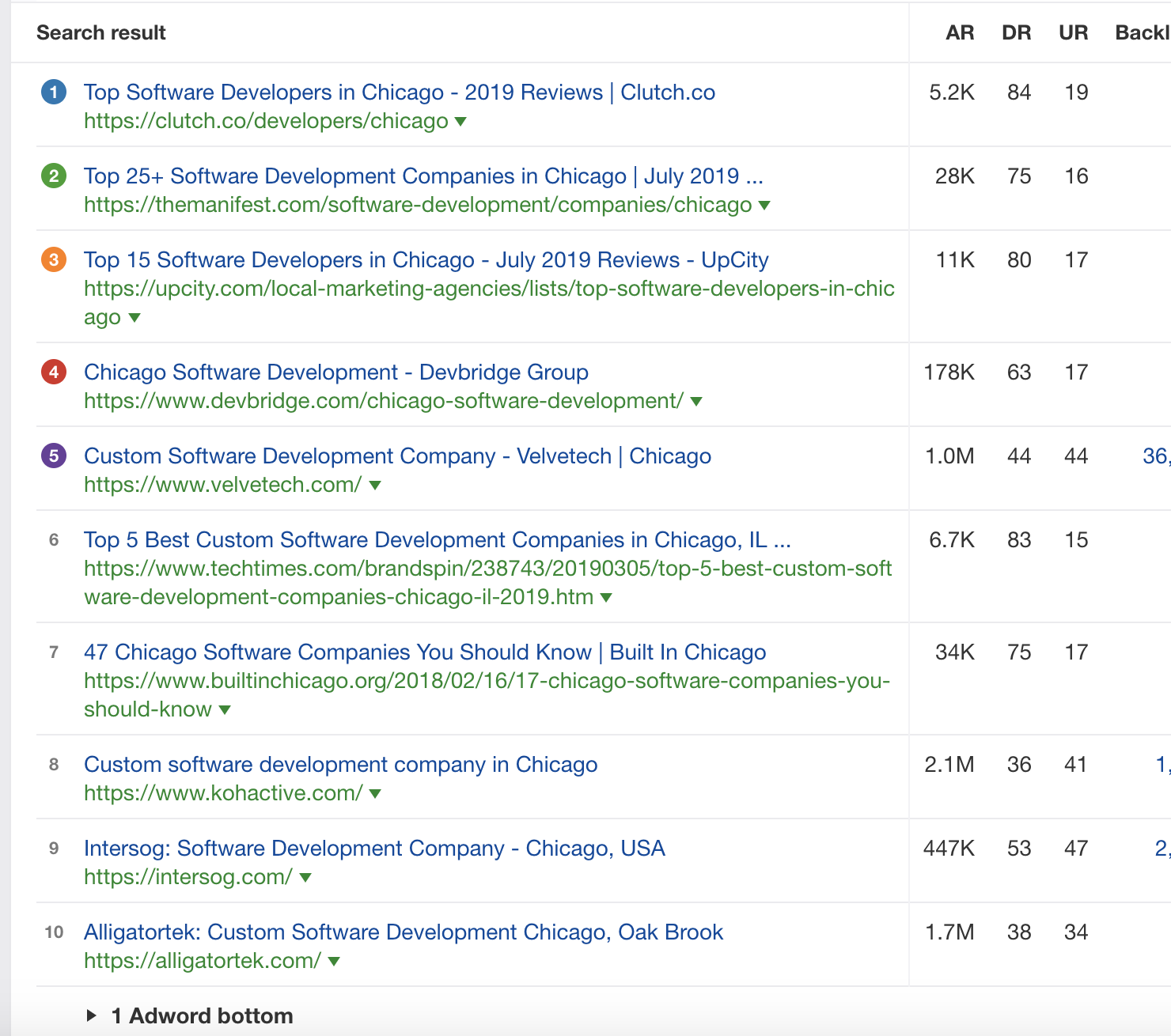Click the AR column header

coord(960,32)
